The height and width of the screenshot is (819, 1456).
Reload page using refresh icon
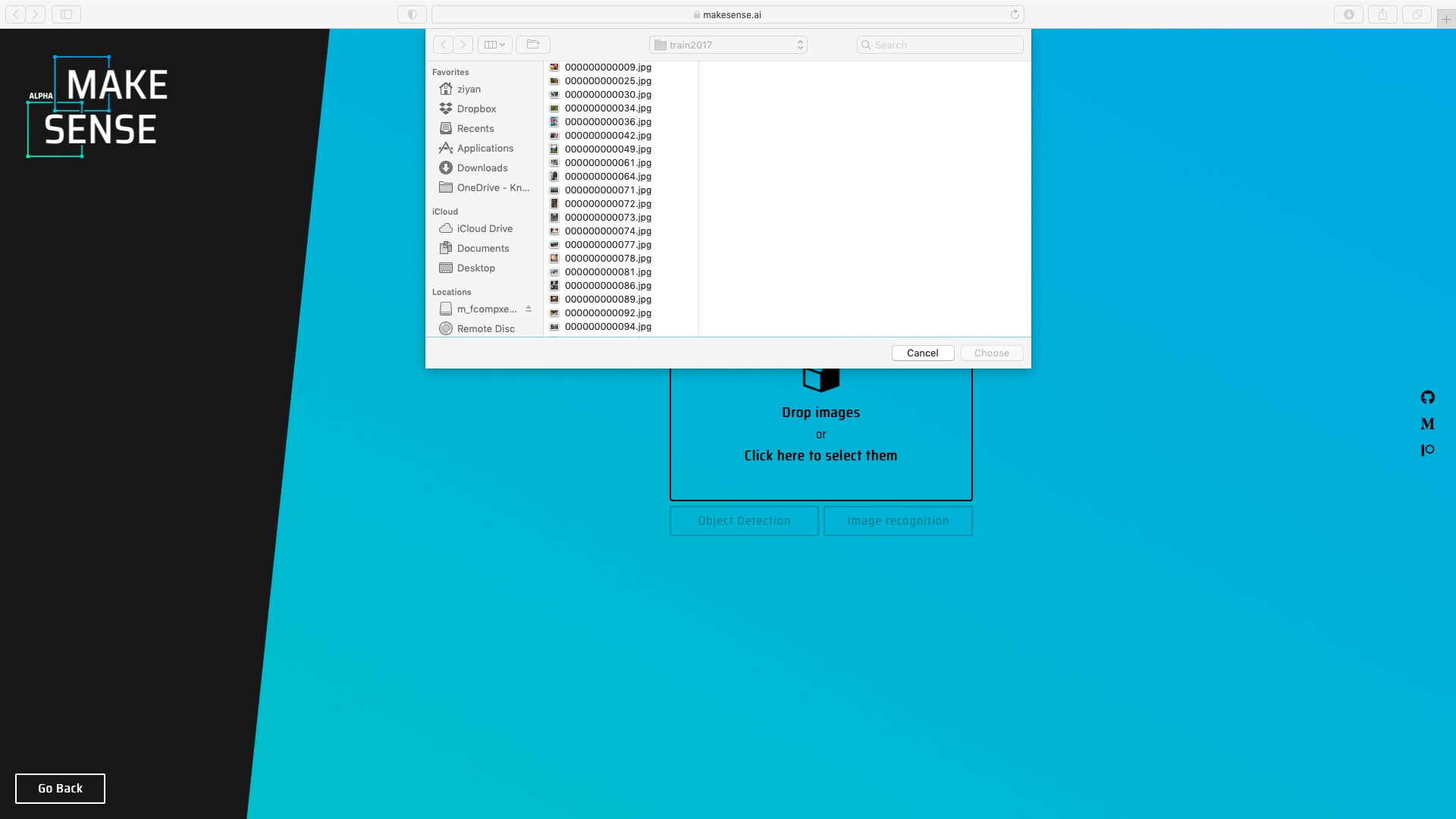coord(1015,14)
